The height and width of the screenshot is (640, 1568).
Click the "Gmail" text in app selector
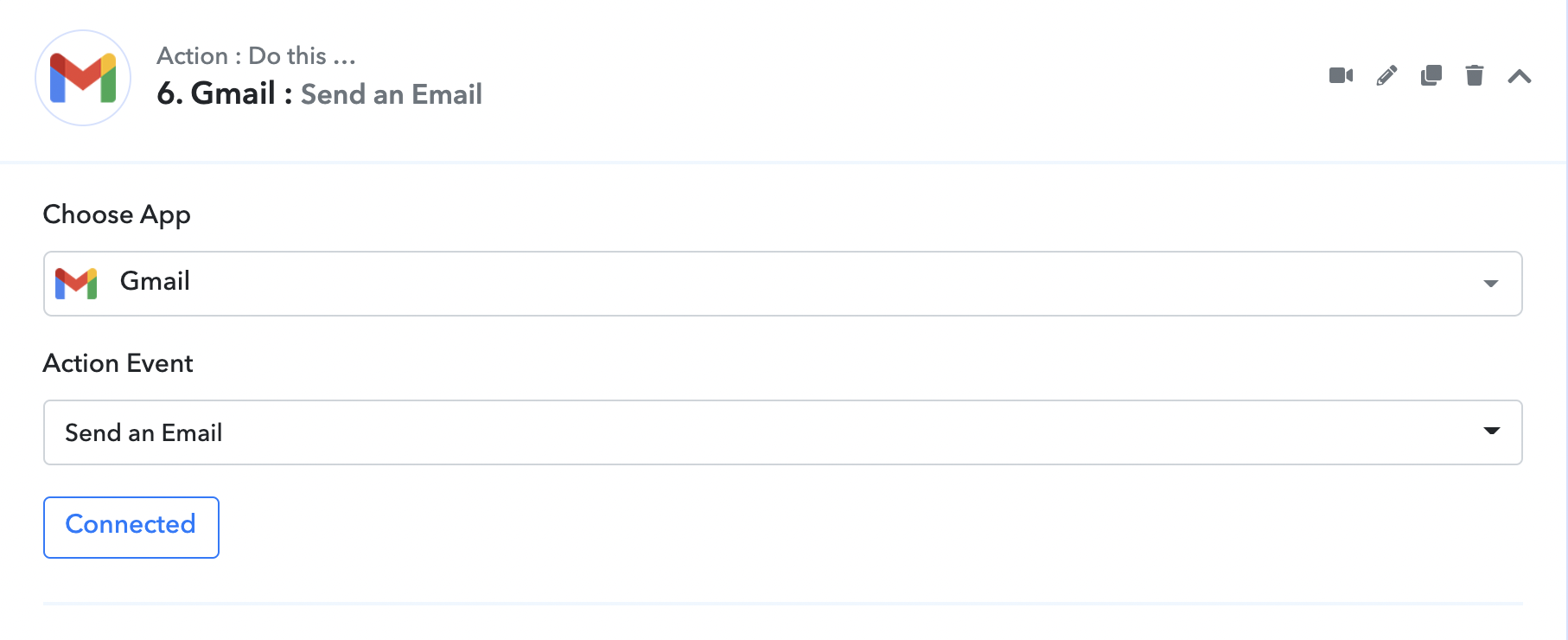[155, 281]
